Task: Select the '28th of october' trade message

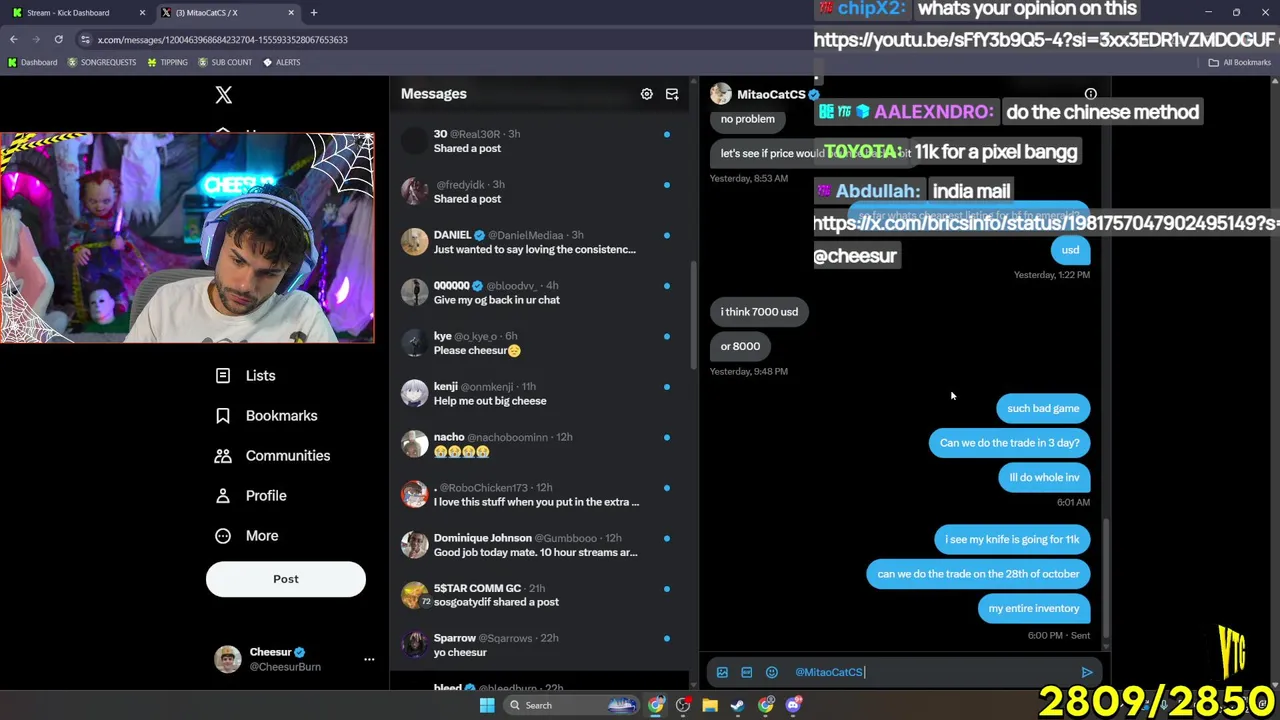Action: click(978, 574)
